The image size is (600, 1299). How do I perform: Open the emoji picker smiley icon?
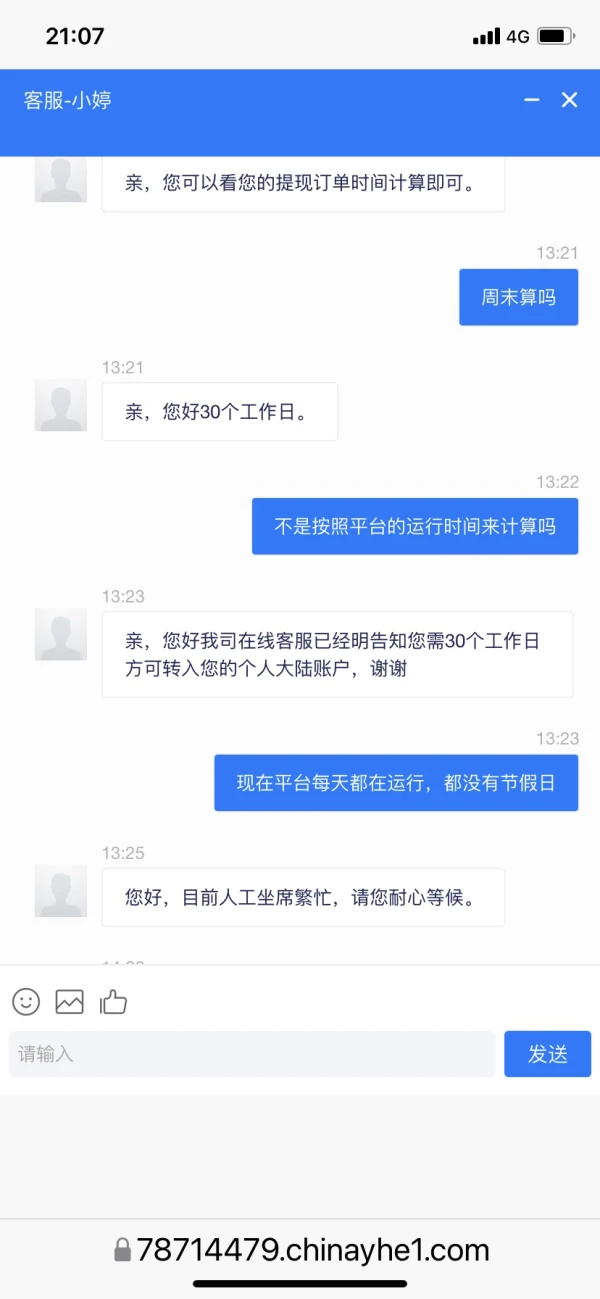click(x=26, y=1001)
